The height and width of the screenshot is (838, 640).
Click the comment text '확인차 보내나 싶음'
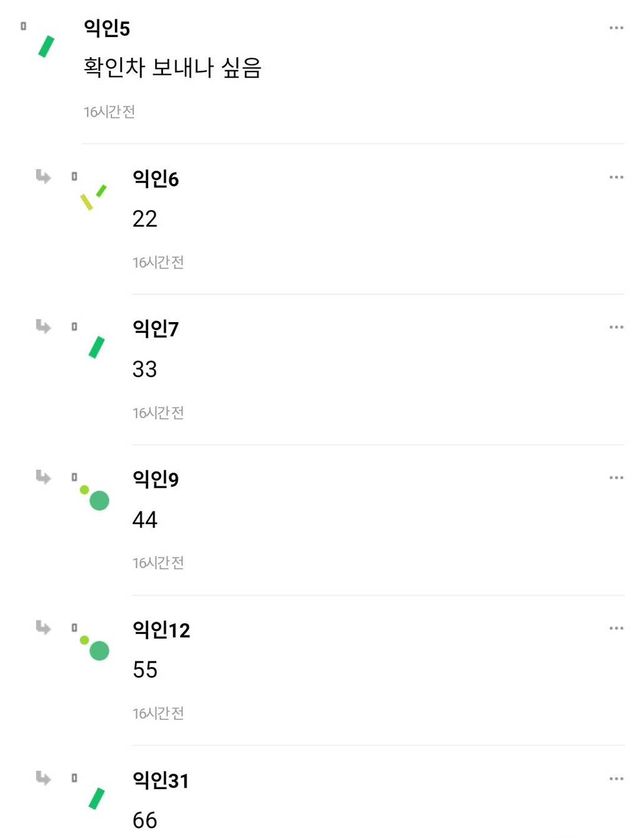coord(172,69)
